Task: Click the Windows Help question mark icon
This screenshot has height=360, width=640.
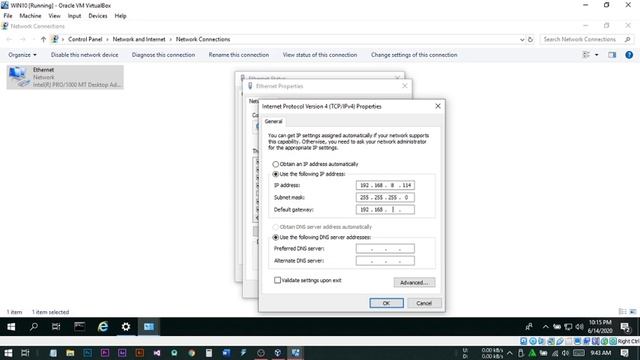Action: 629,55
